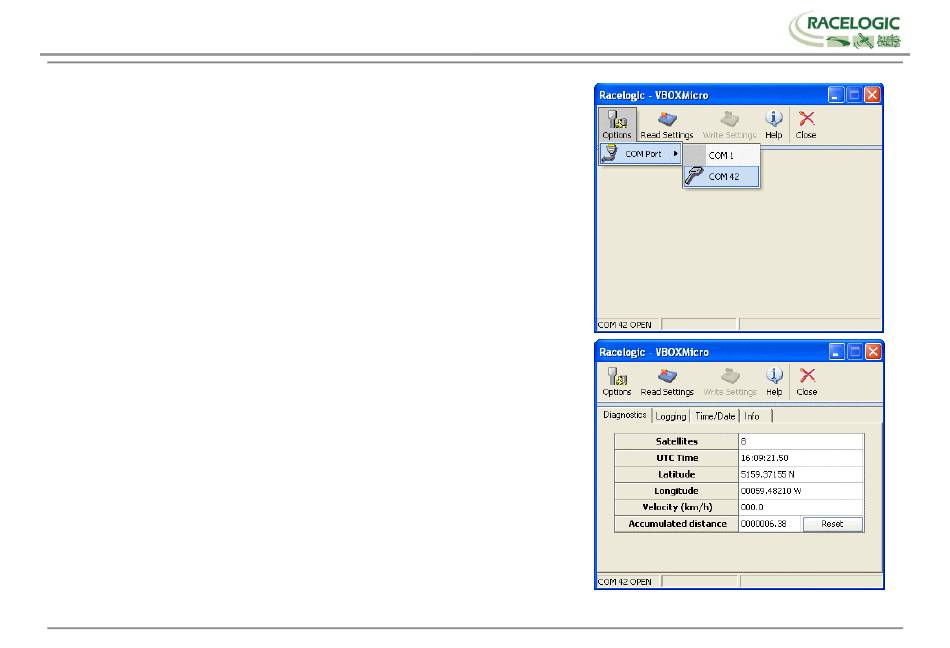This screenshot has height=648, width=950.
Task: Expand the COM Port submenu entry
Action: [x=640, y=154]
